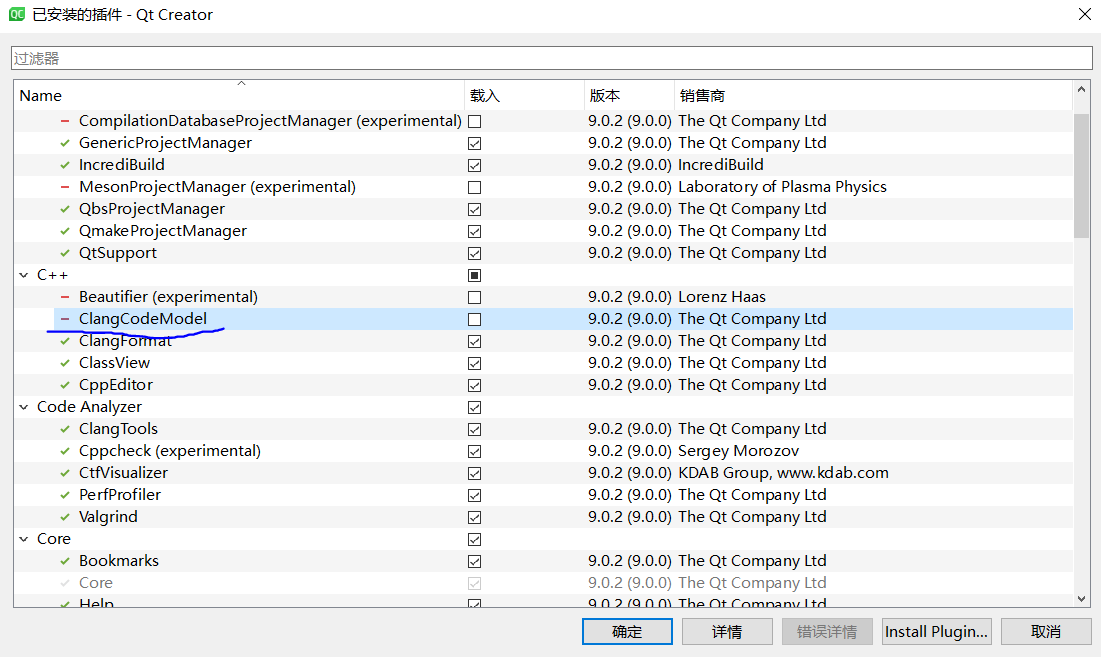
Task: Collapse the C++ plugin category
Action: [25, 275]
